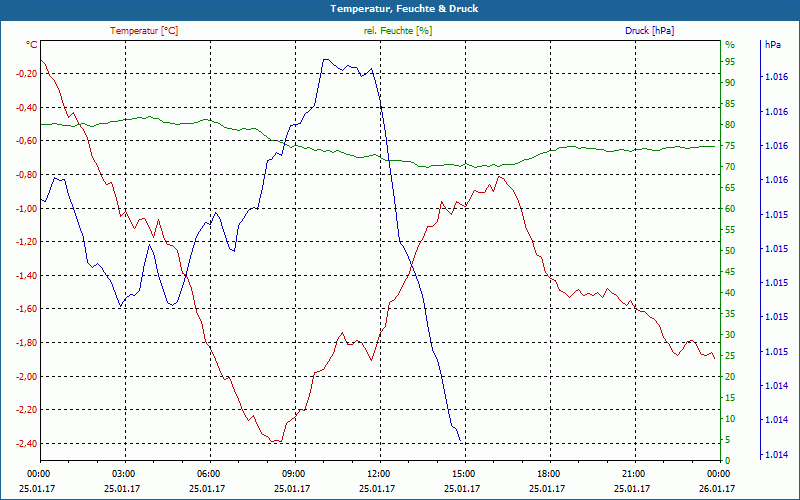Click the -2,20 temperature axis tick
The image size is (800, 500).
27,410
